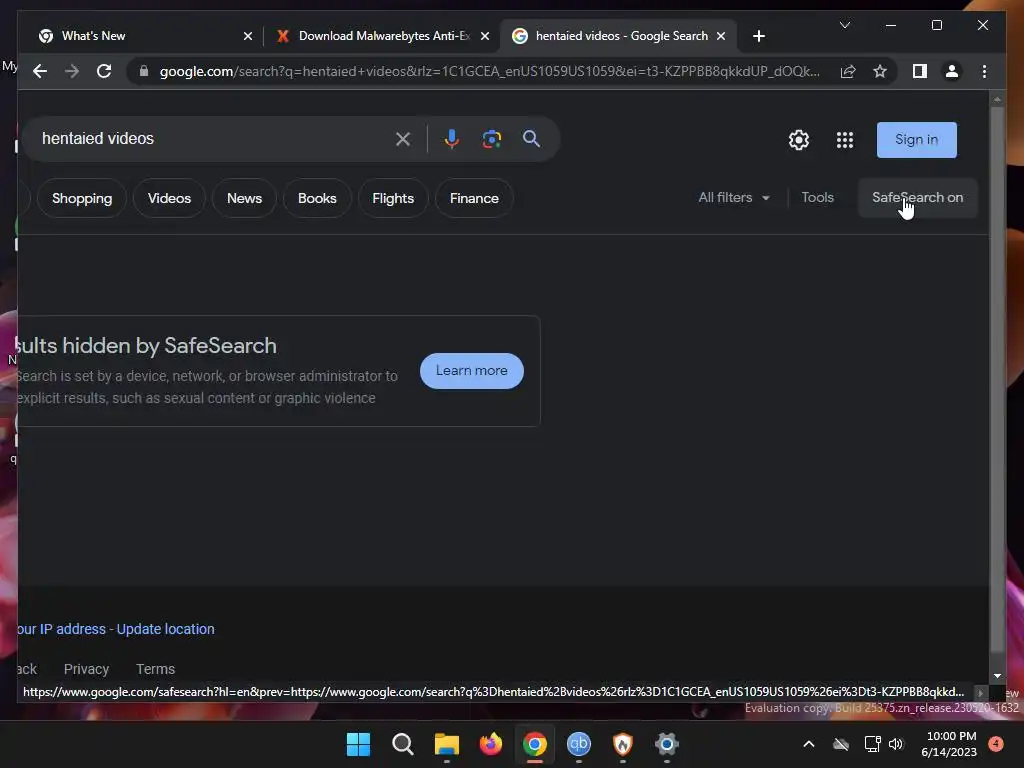Open a new tab with the plus
Viewport: 1024px width, 768px height.
click(758, 36)
